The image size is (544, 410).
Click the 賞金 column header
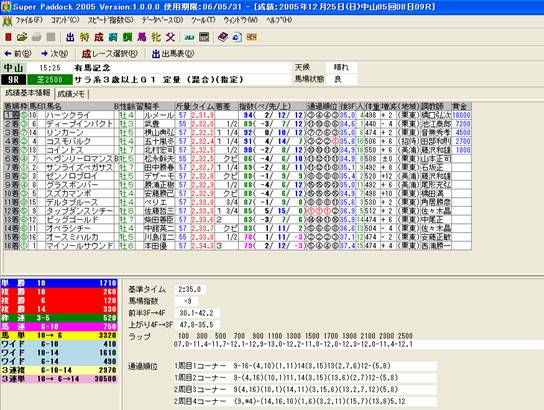461,106
